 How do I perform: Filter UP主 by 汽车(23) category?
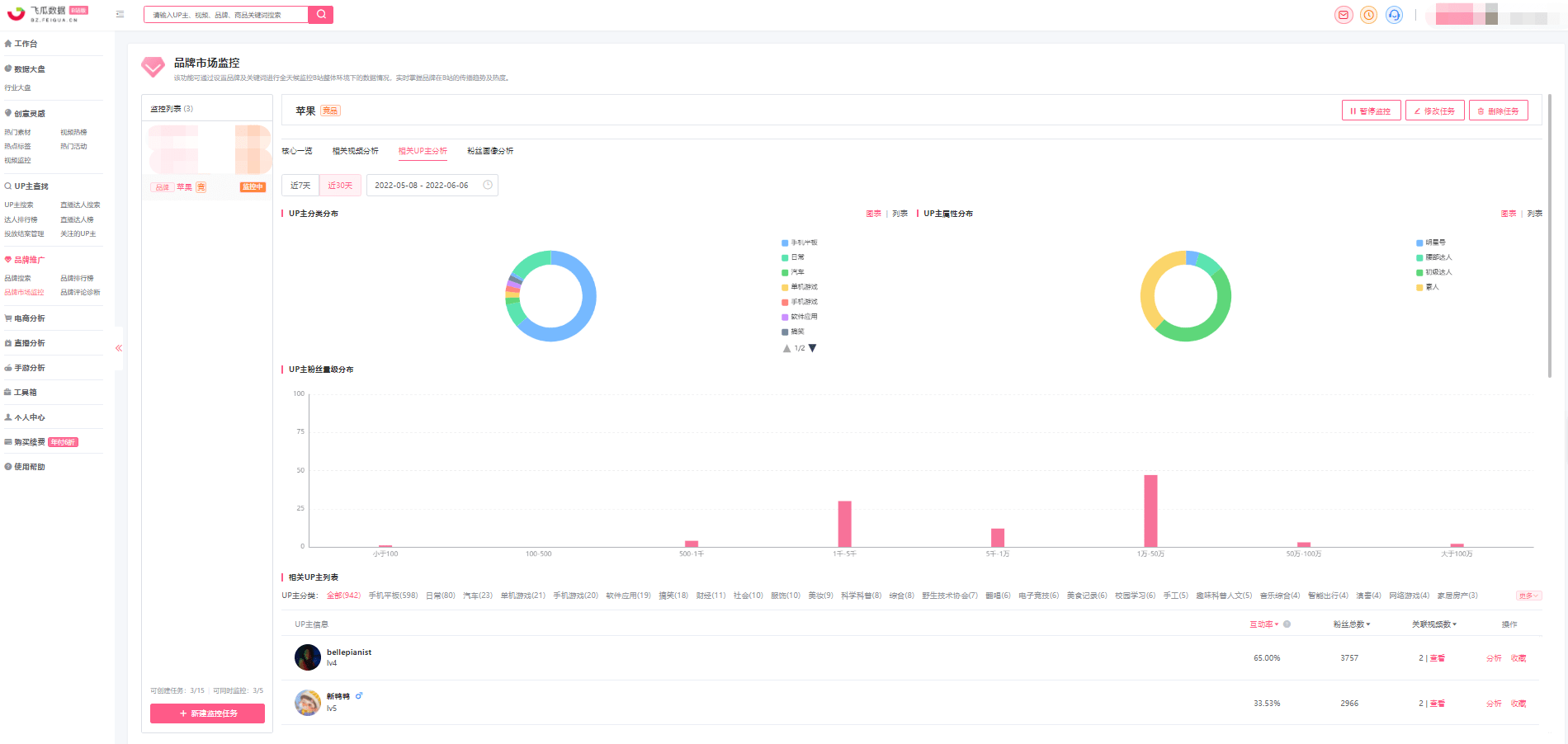click(x=478, y=595)
